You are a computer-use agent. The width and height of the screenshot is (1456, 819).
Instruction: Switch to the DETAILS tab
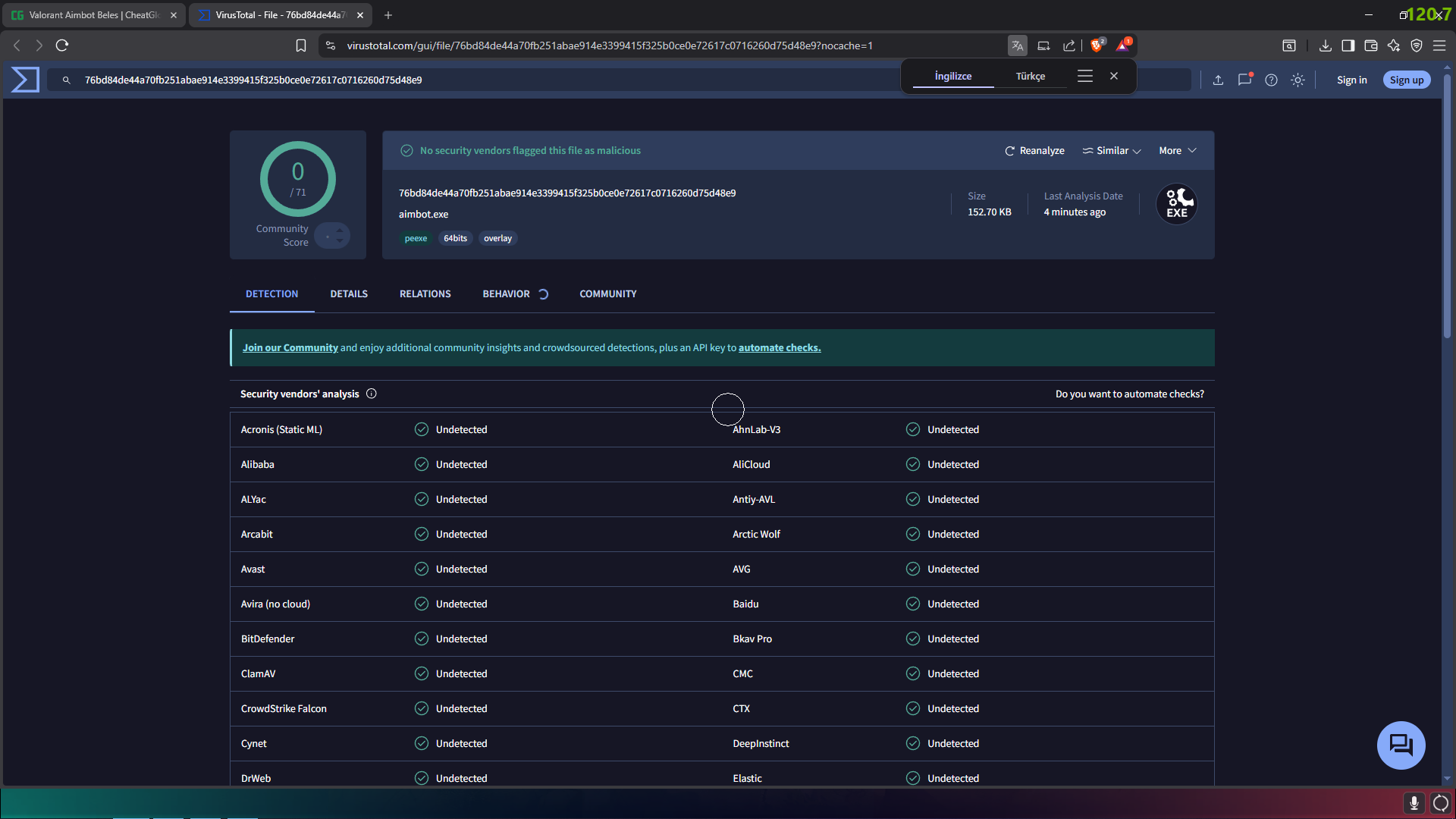pyautogui.click(x=349, y=293)
